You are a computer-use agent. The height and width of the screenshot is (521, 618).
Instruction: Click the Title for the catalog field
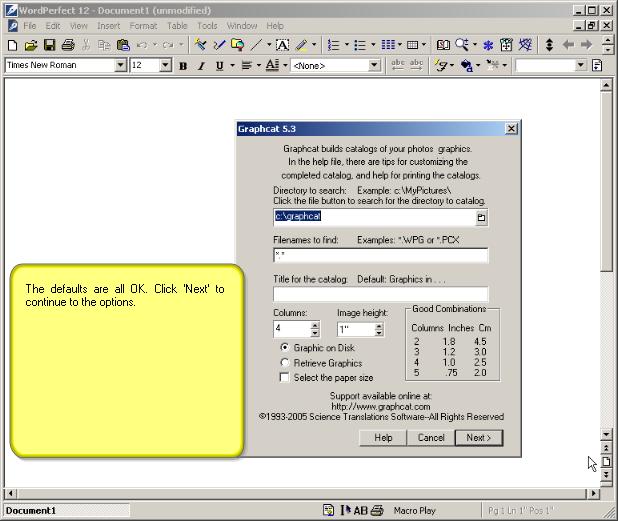click(x=381, y=294)
